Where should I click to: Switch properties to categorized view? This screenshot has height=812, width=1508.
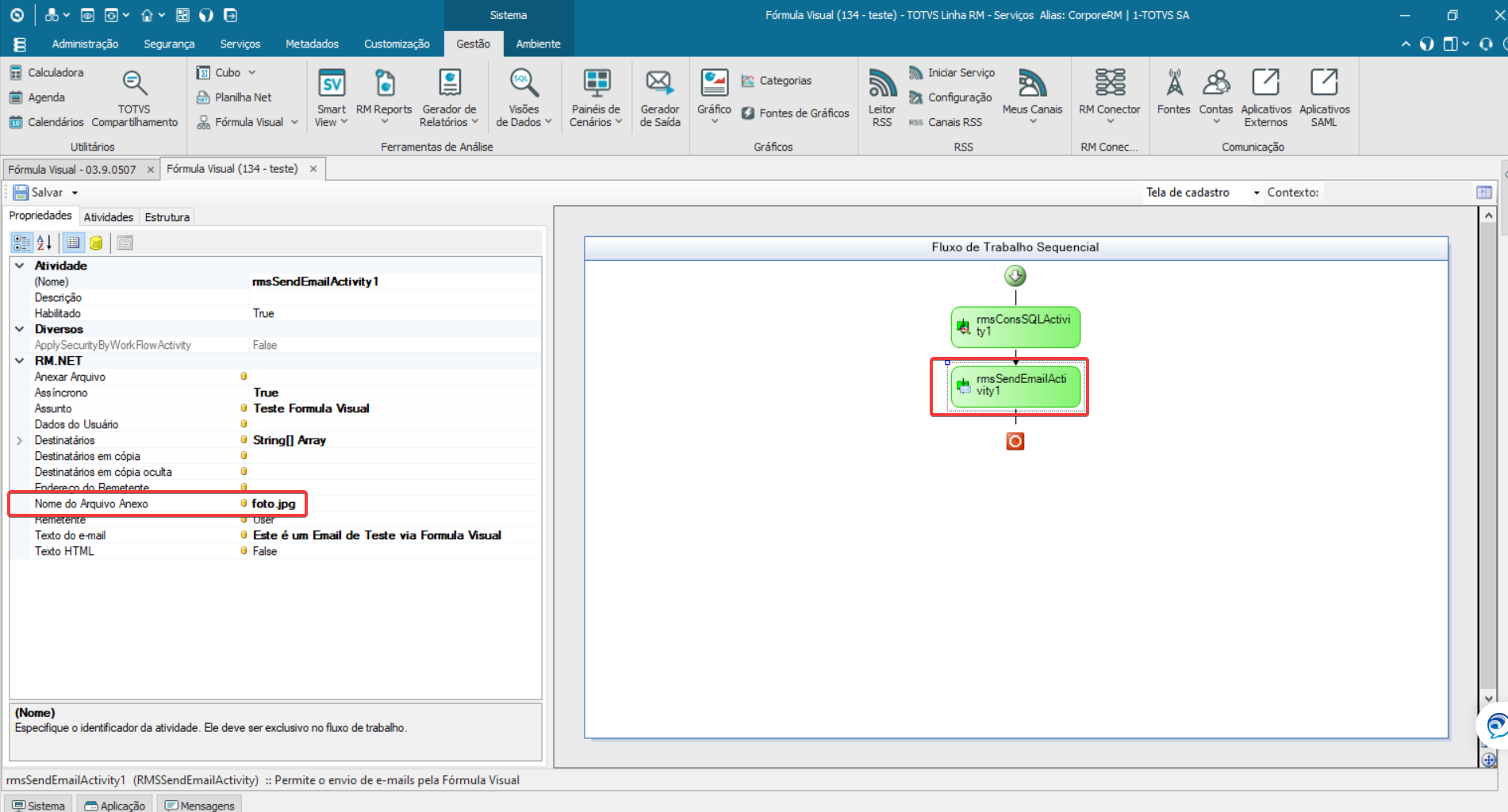click(x=21, y=243)
